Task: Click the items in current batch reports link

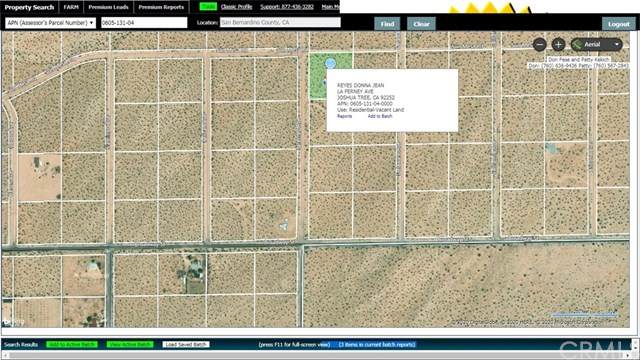Action: (x=377, y=344)
